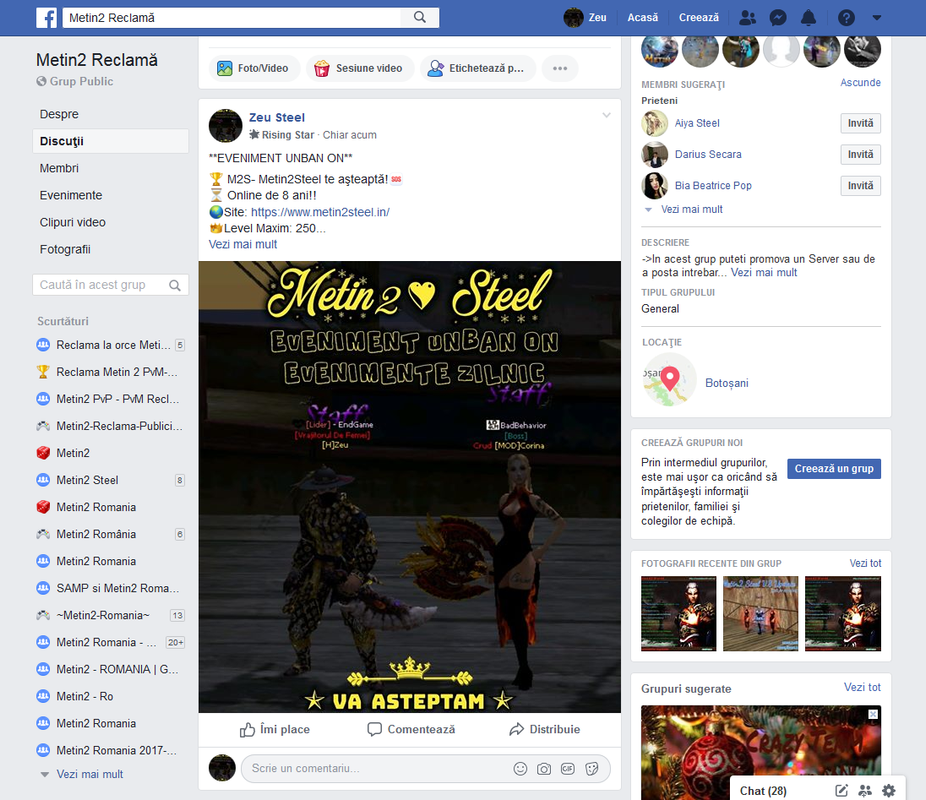This screenshot has width=926, height=800.
Task: Insert a sticker via sticker icon
Action: (x=592, y=769)
